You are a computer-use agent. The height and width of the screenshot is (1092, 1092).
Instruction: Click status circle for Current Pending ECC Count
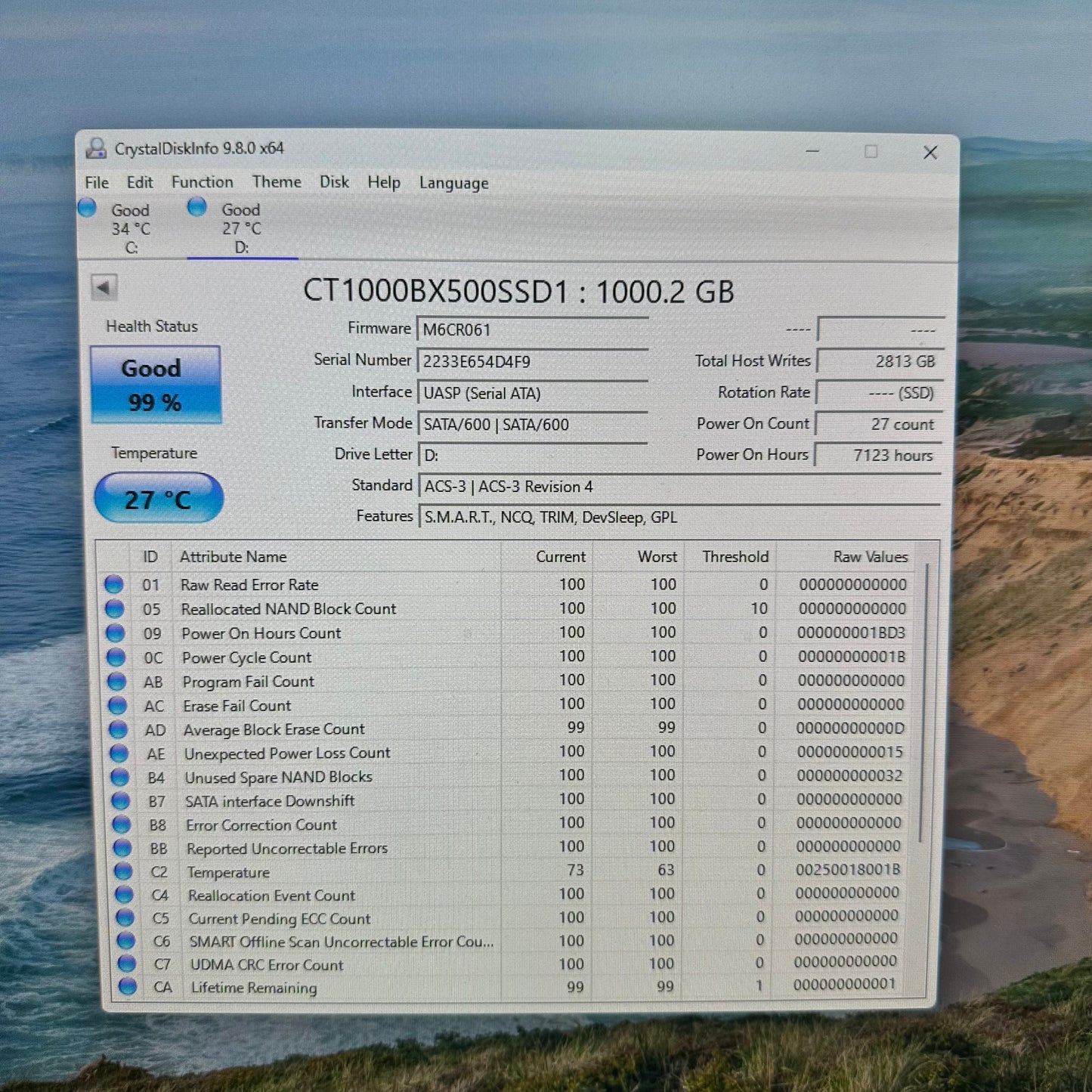124,918
